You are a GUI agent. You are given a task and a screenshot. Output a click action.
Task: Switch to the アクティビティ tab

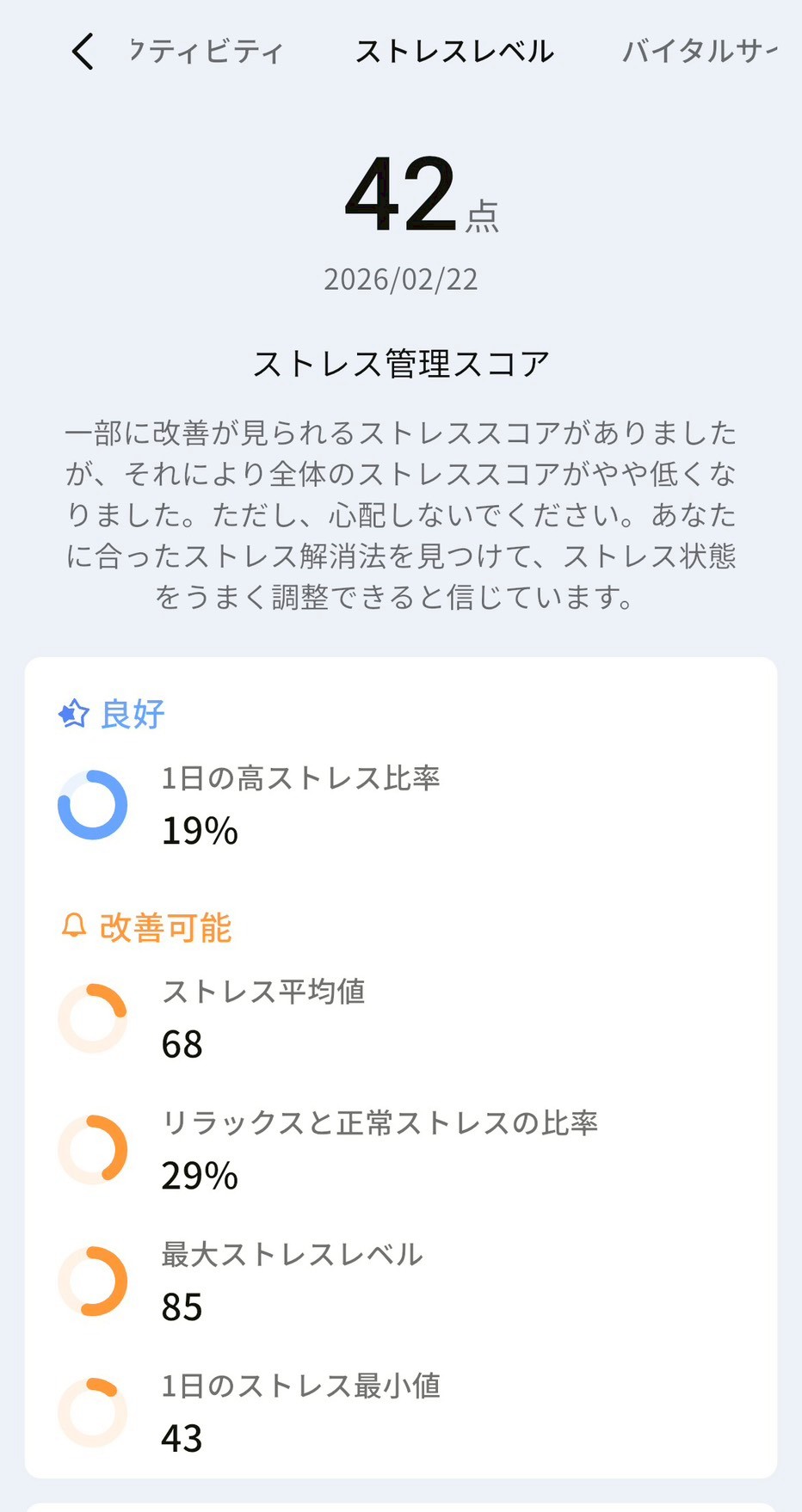point(207,52)
